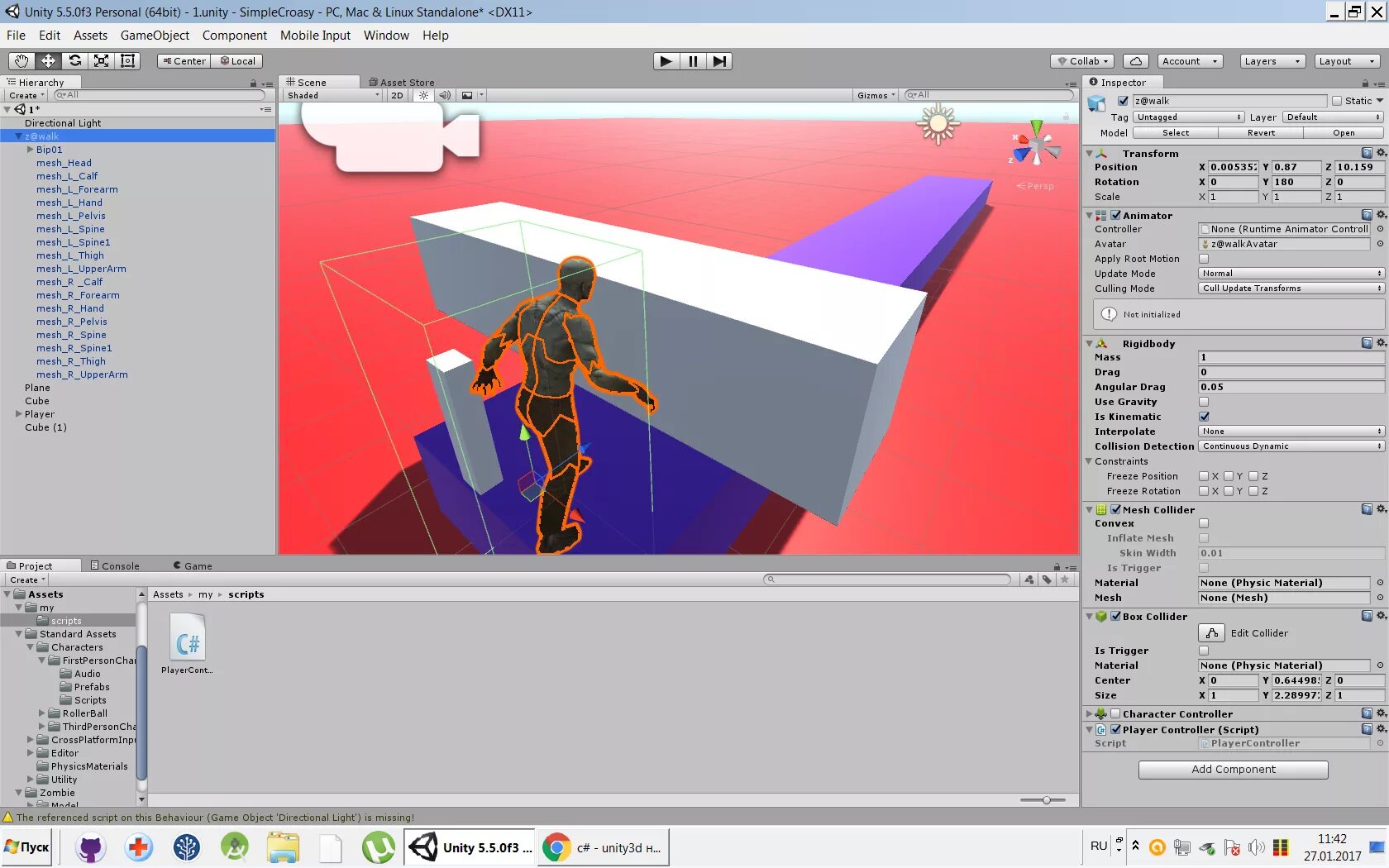Open GitHub Desktop taskbar icon
Image resolution: width=1389 pixels, height=868 pixels.
click(91, 847)
